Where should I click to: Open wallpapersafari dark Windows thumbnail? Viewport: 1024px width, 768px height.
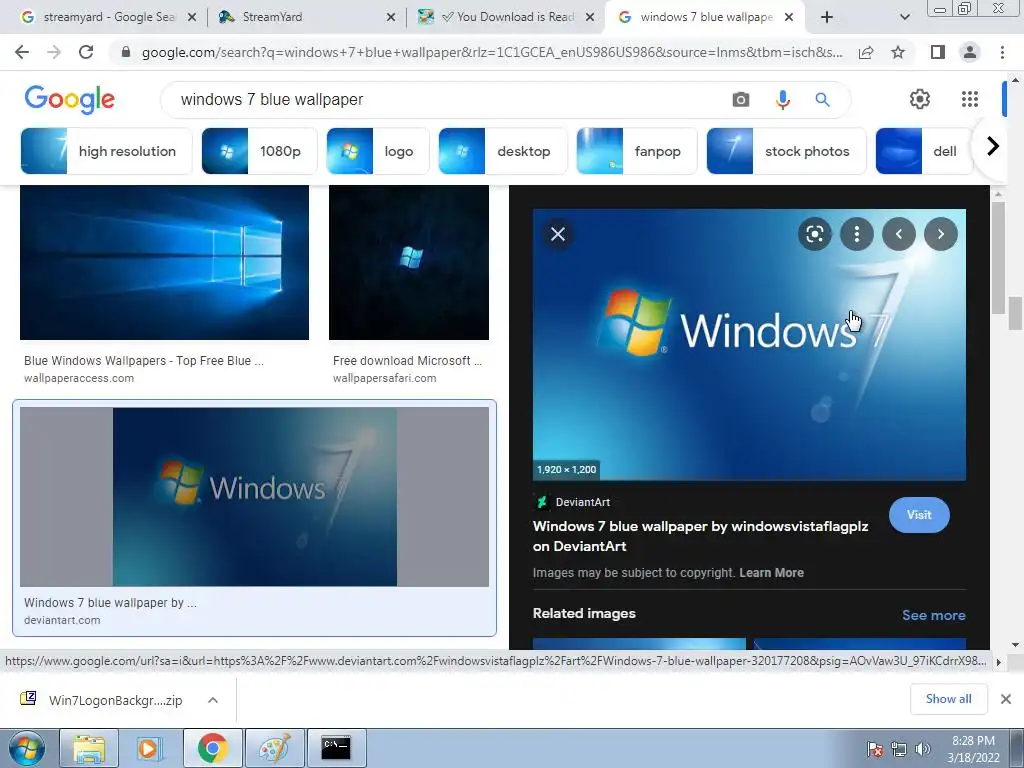(x=409, y=263)
